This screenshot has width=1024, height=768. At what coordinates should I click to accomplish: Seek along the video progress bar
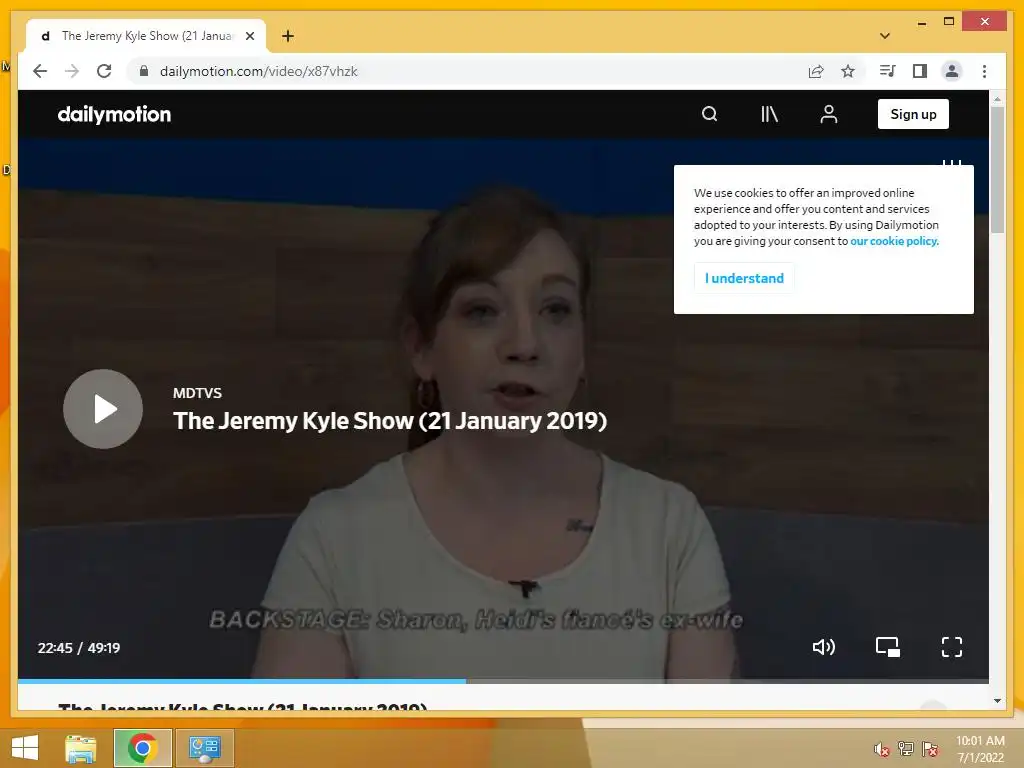point(503,681)
